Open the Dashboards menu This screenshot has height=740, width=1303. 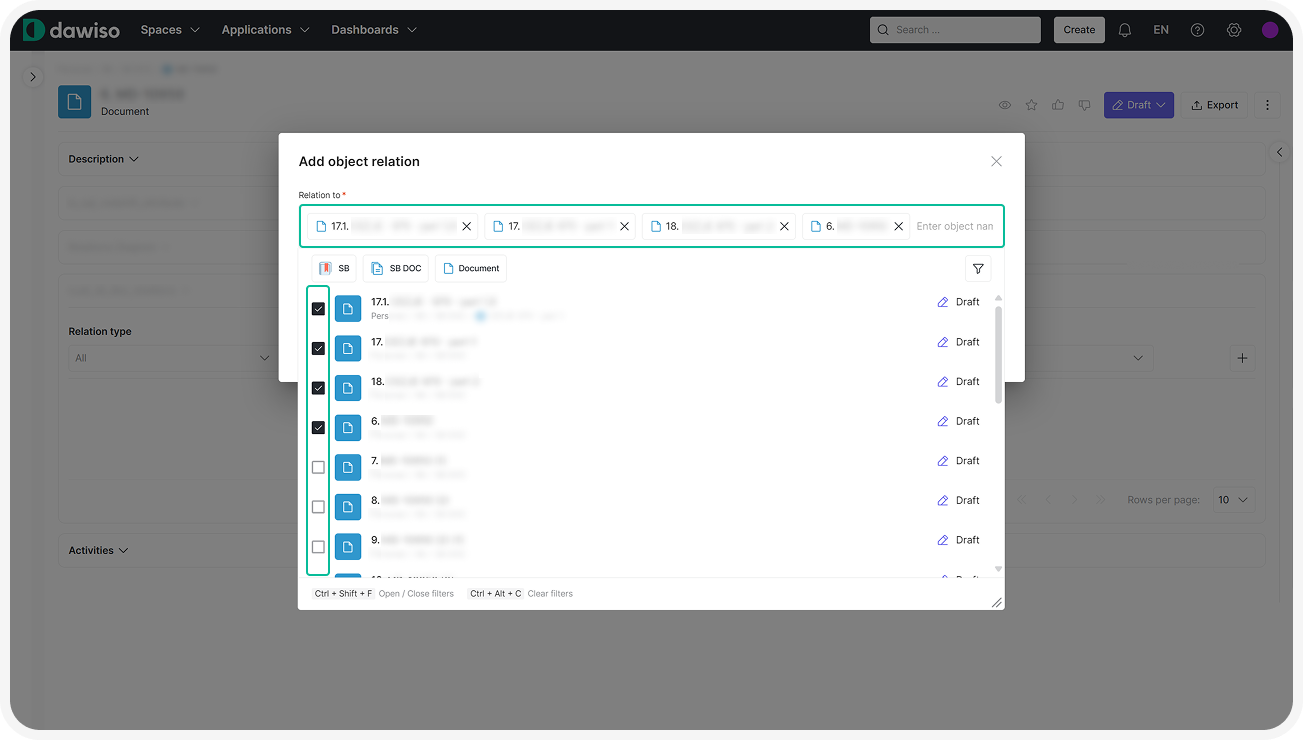[373, 30]
